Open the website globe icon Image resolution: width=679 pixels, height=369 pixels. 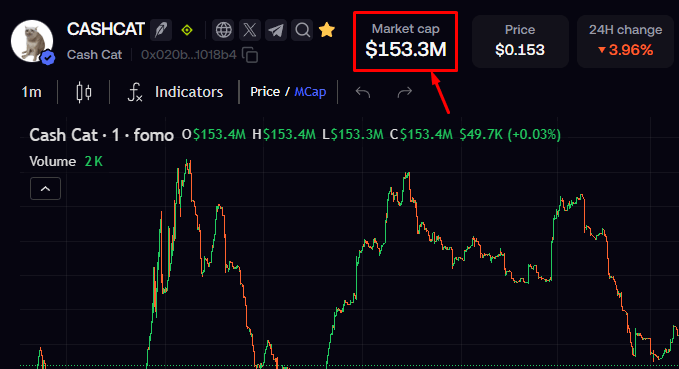tap(223, 30)
